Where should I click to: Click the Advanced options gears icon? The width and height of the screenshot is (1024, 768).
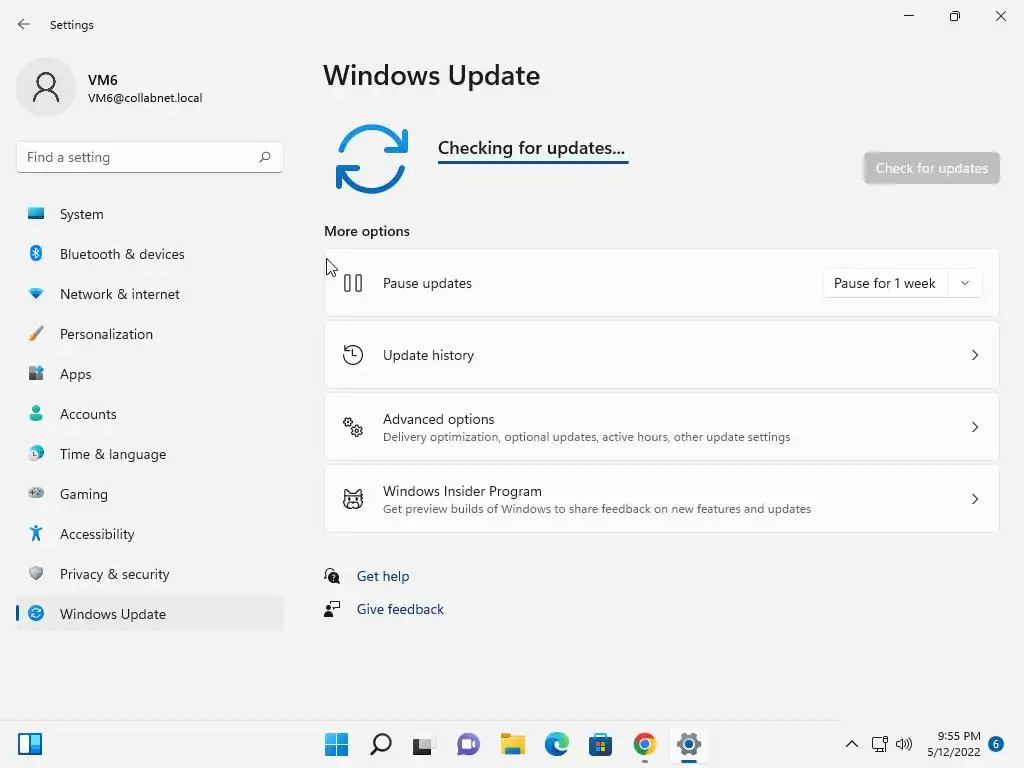coord(353,427)
